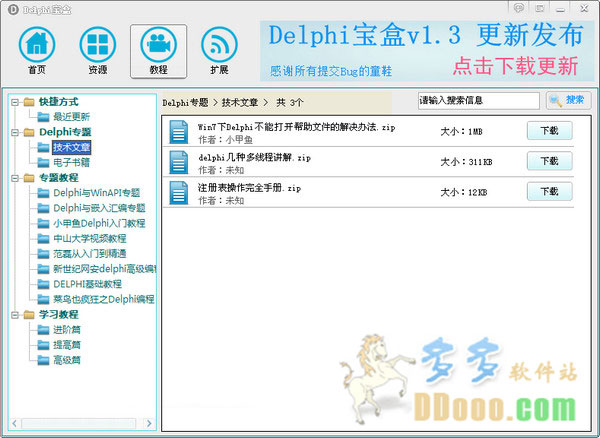This screenshot has height=438, width=600.
Task: Collapse the 快捷方式 tree node
Action: [x=15, y=102]
